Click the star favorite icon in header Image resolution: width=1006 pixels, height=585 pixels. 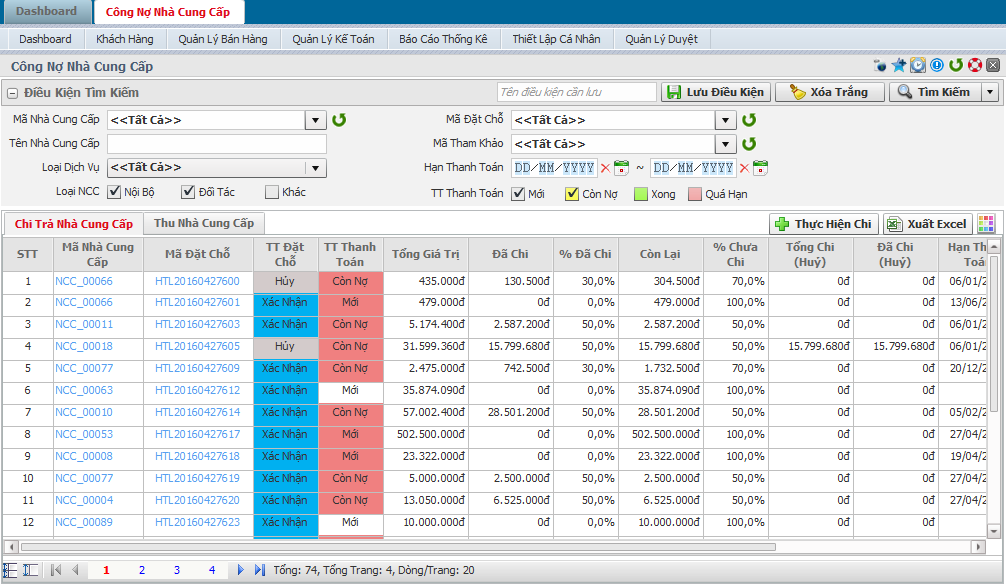899,66
